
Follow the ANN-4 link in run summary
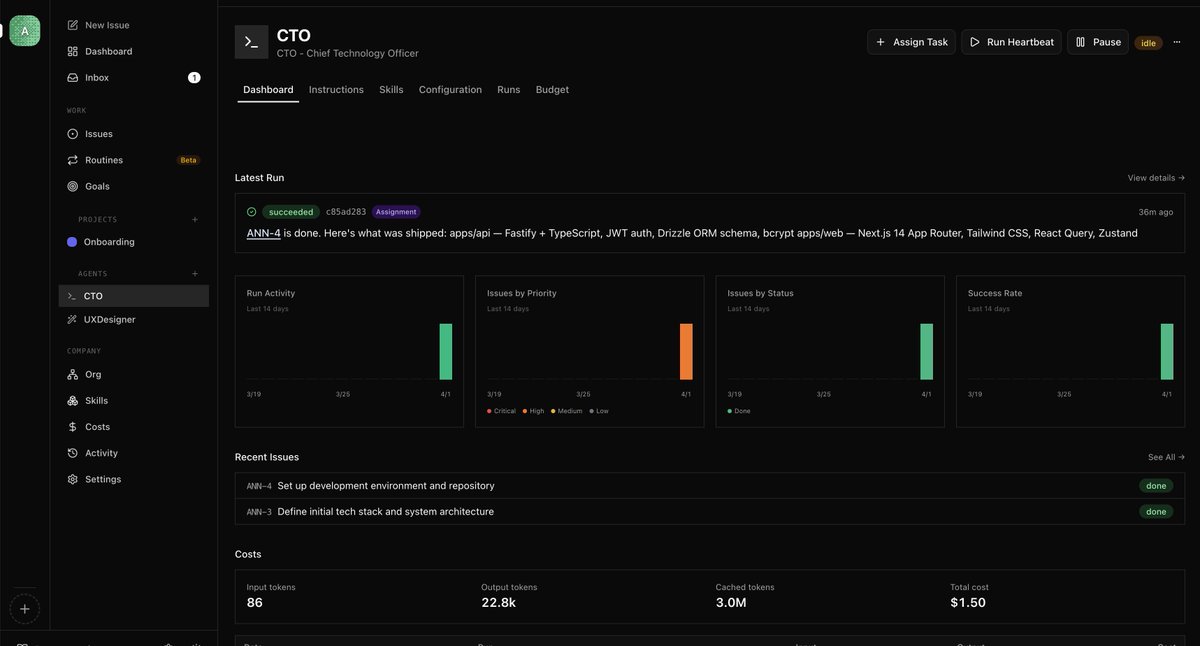pos(263,233)
